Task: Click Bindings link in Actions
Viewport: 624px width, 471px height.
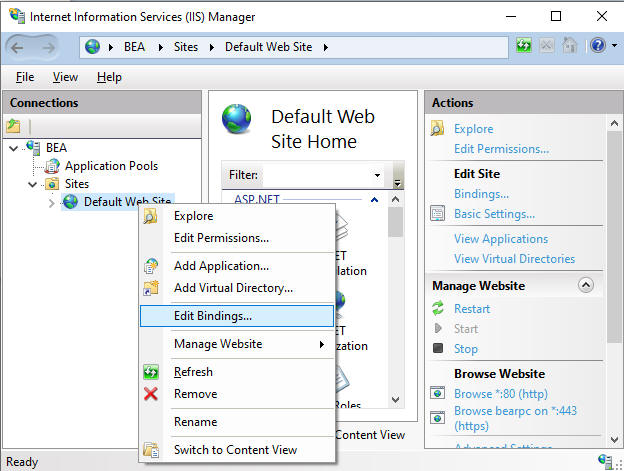Action: pyautogui.click(x=481, y=194)
